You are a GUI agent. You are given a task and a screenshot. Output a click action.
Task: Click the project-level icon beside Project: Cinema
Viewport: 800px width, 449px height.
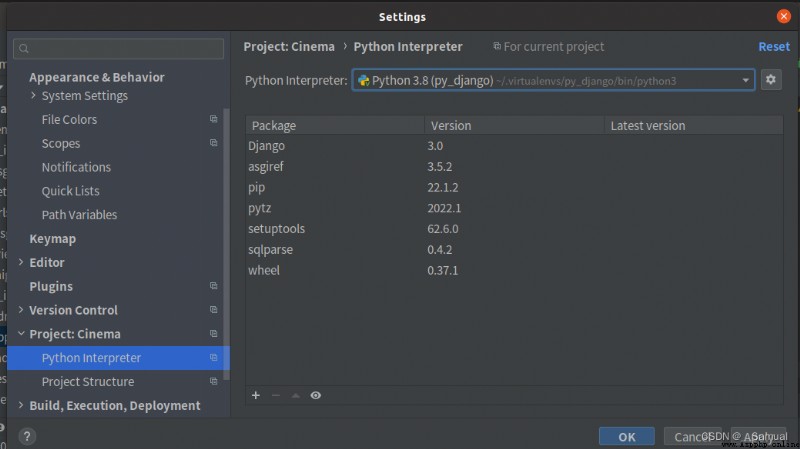[x=213, y=334]
